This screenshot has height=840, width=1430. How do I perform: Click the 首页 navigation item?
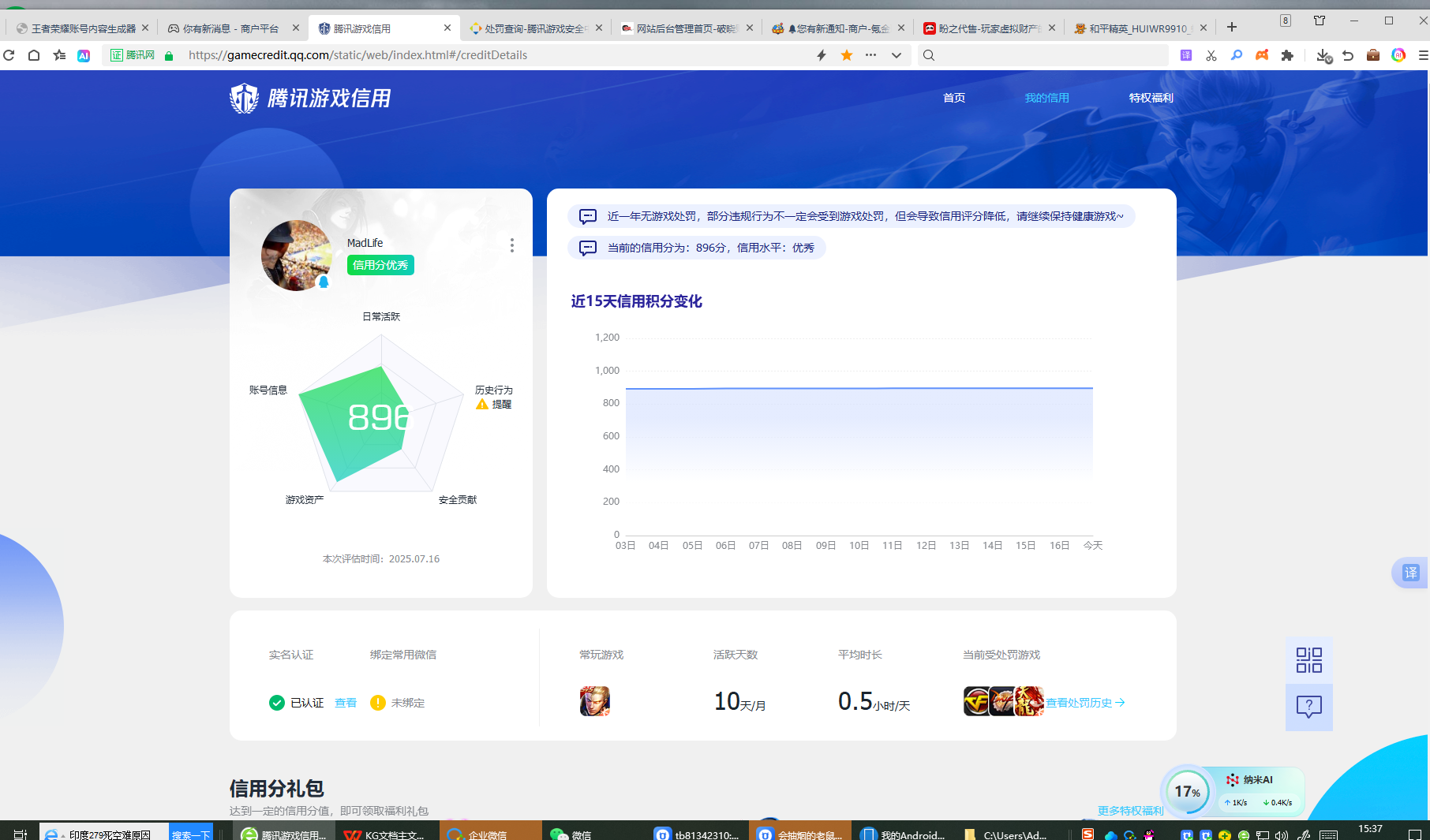tap(954, 98)
